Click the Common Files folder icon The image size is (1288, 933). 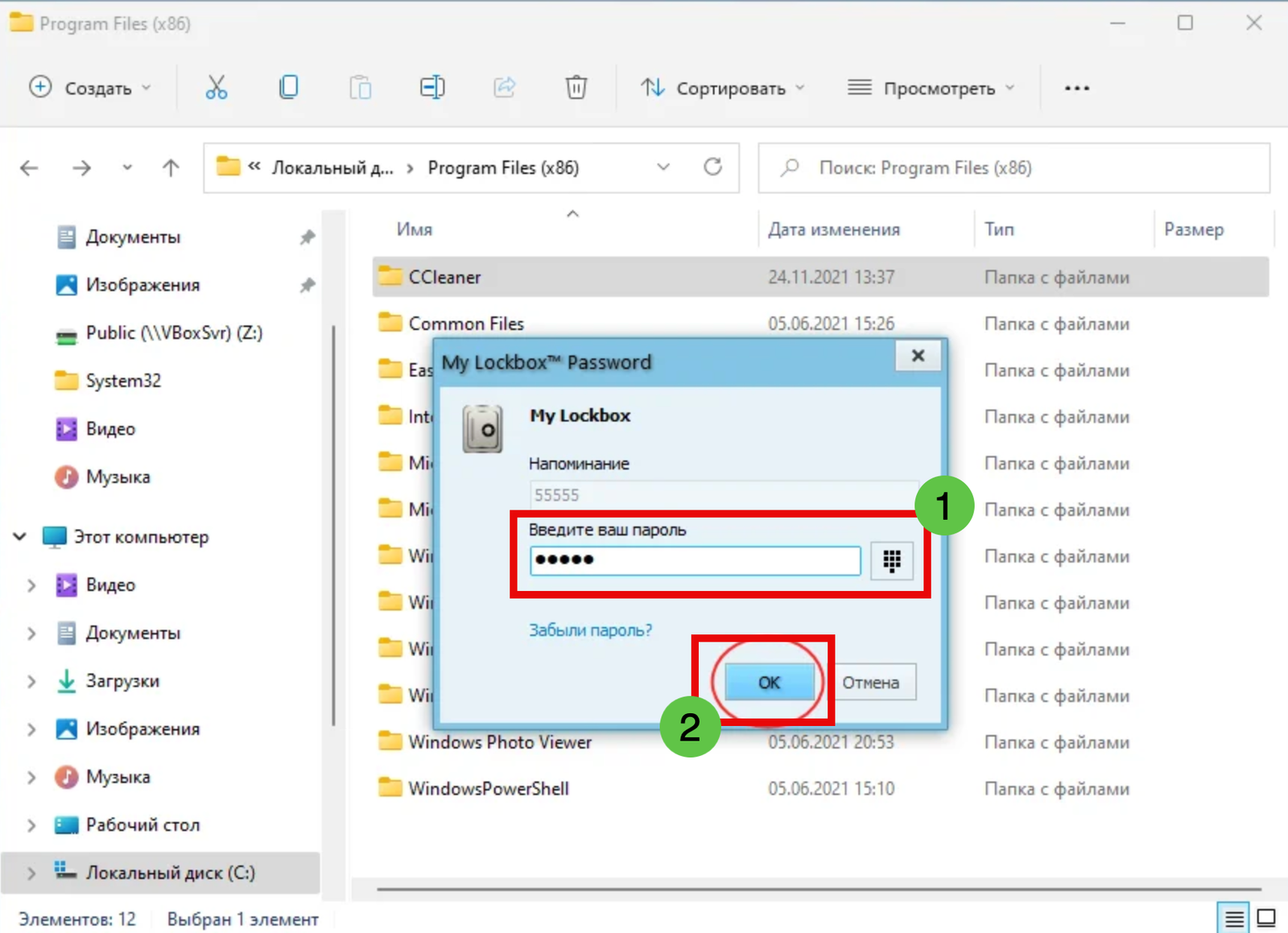[x=390, y=323]
